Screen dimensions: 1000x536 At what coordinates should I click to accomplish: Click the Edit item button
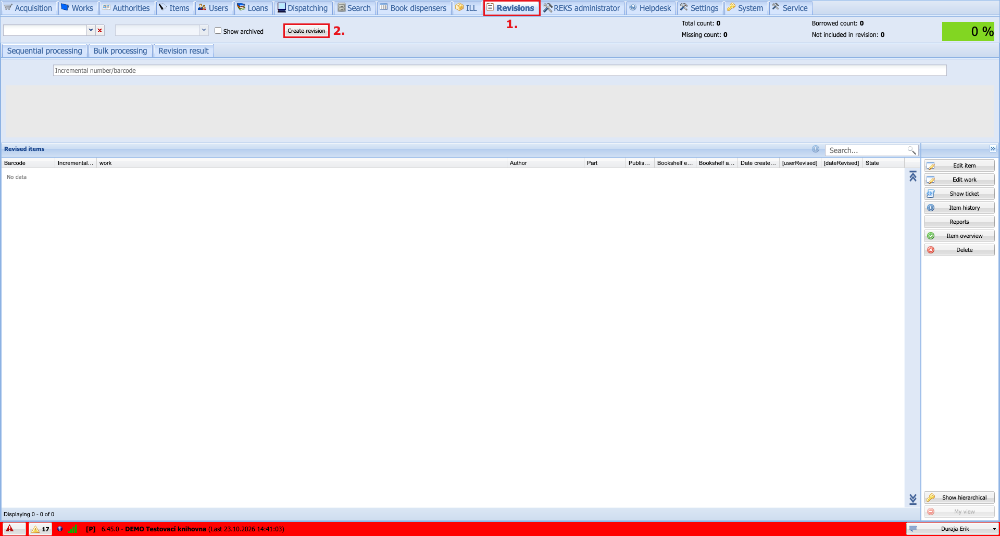(959, 166)
